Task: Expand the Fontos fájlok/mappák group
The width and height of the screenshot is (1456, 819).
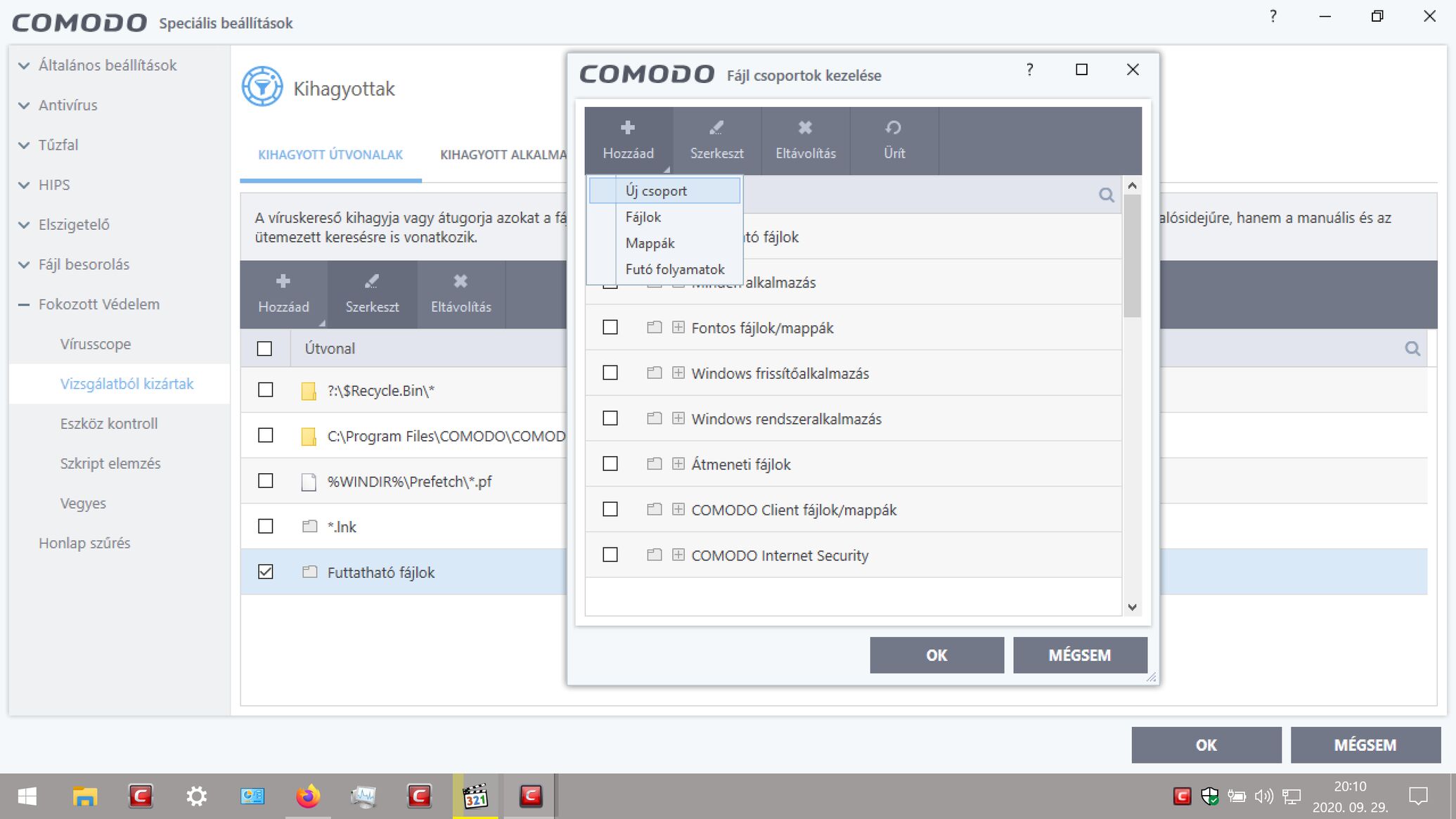Action: 678,328
